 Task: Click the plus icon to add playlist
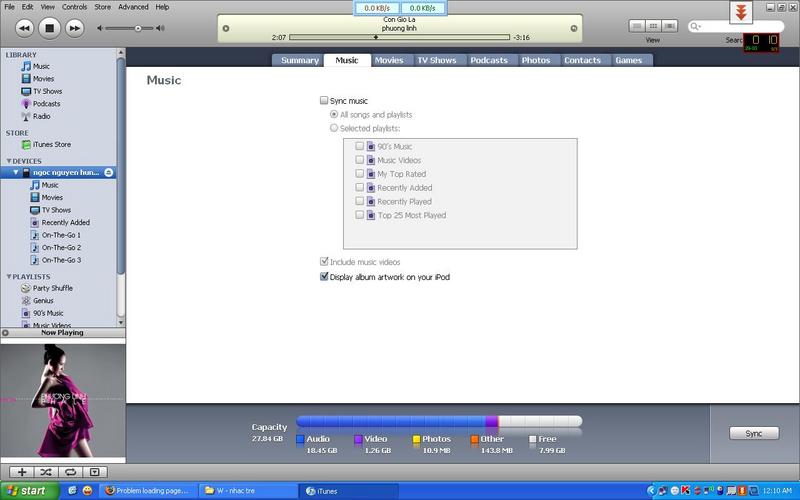[22, 471]
